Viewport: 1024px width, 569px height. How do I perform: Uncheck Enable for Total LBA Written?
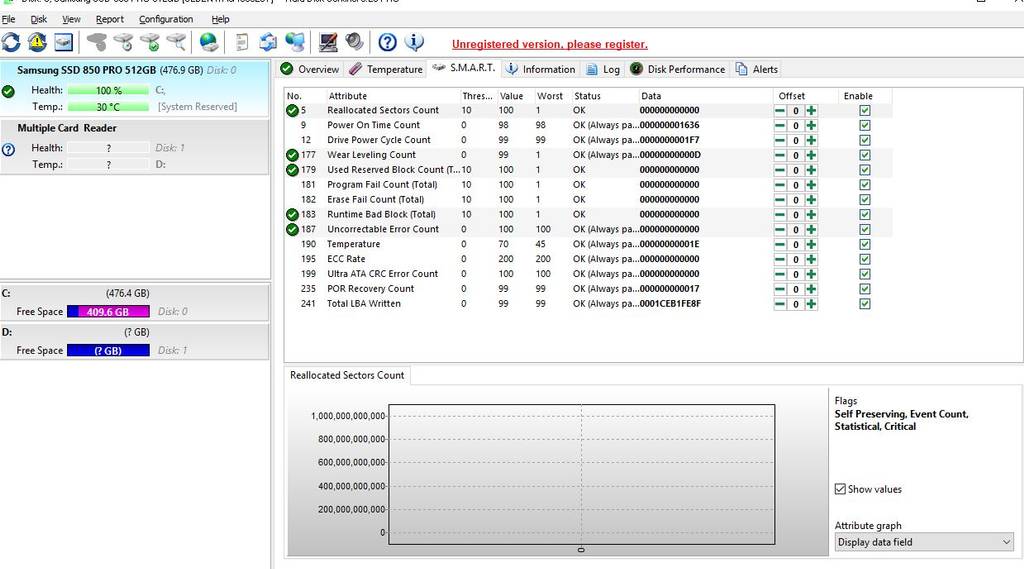(x=864, y=304)
